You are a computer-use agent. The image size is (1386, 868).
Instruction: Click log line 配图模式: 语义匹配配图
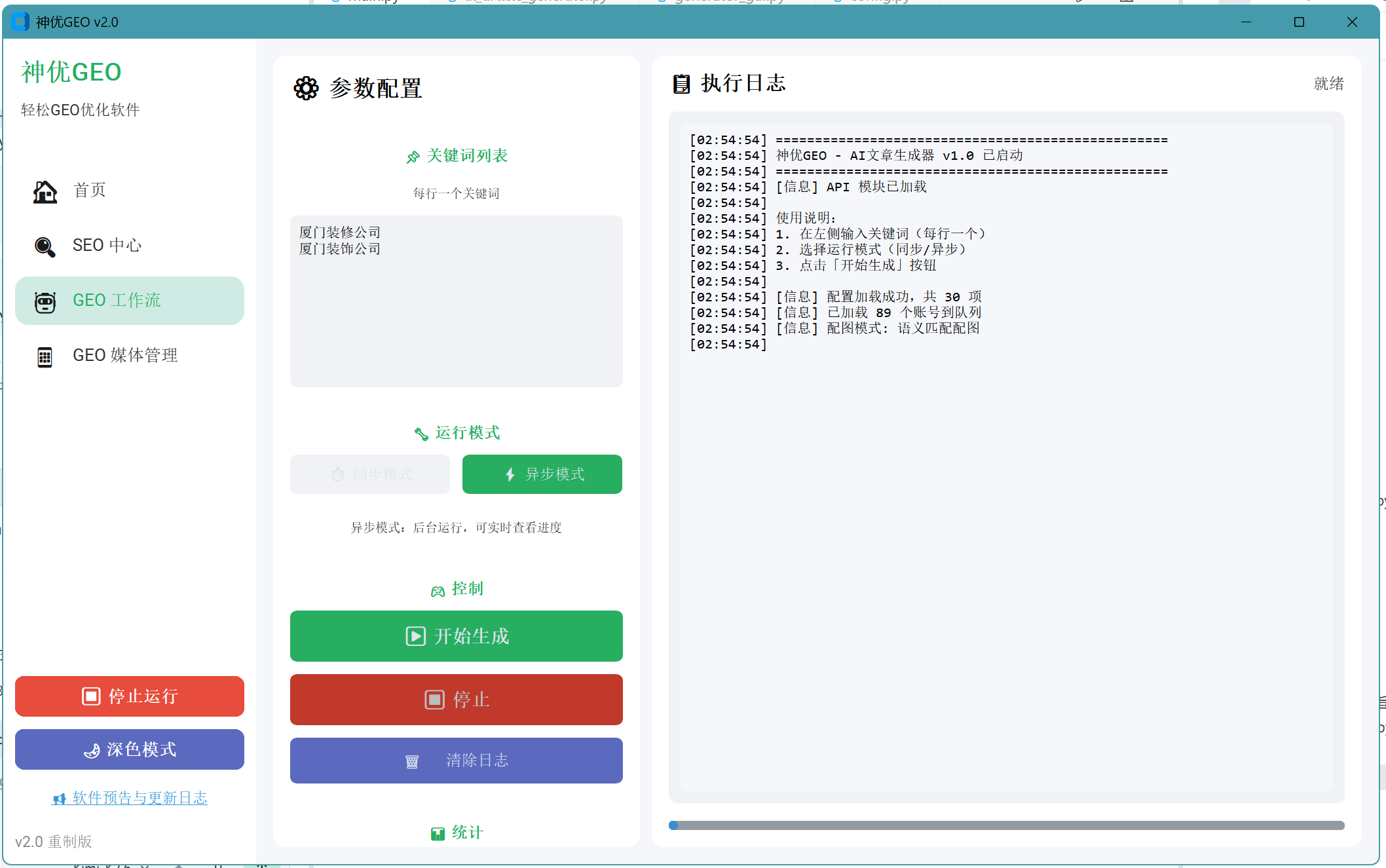834,328
